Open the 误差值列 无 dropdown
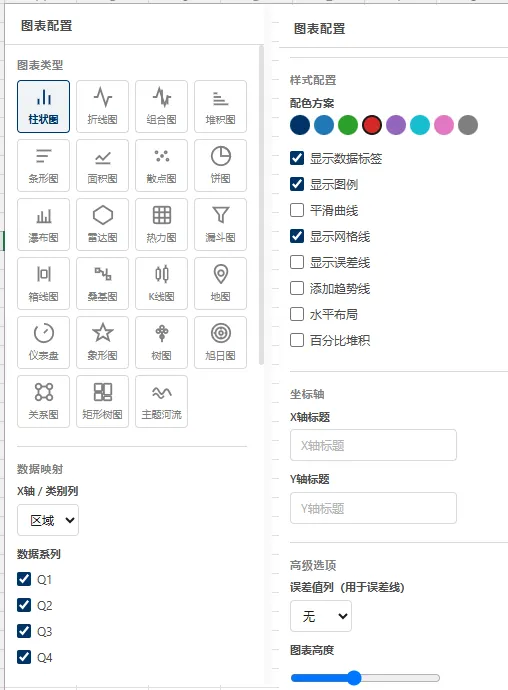The image size is (508, 690). [x=321, y=616]
